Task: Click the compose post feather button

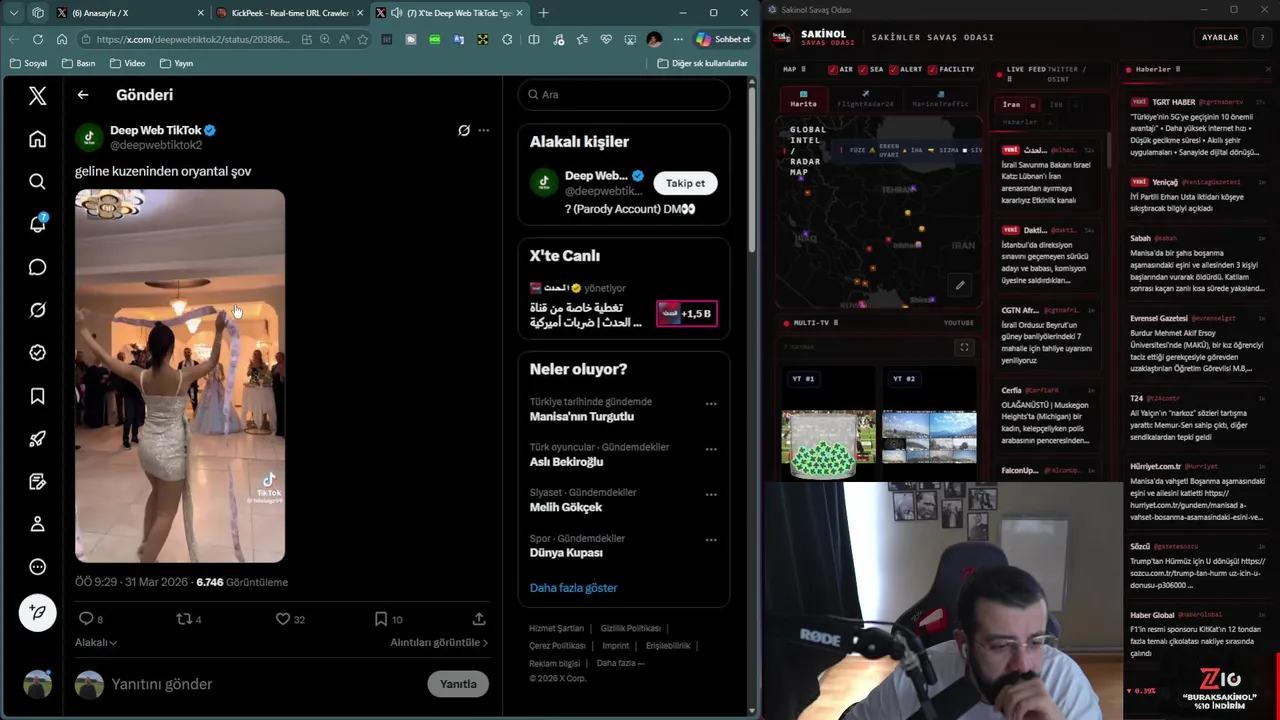Action: pos(37,612)
